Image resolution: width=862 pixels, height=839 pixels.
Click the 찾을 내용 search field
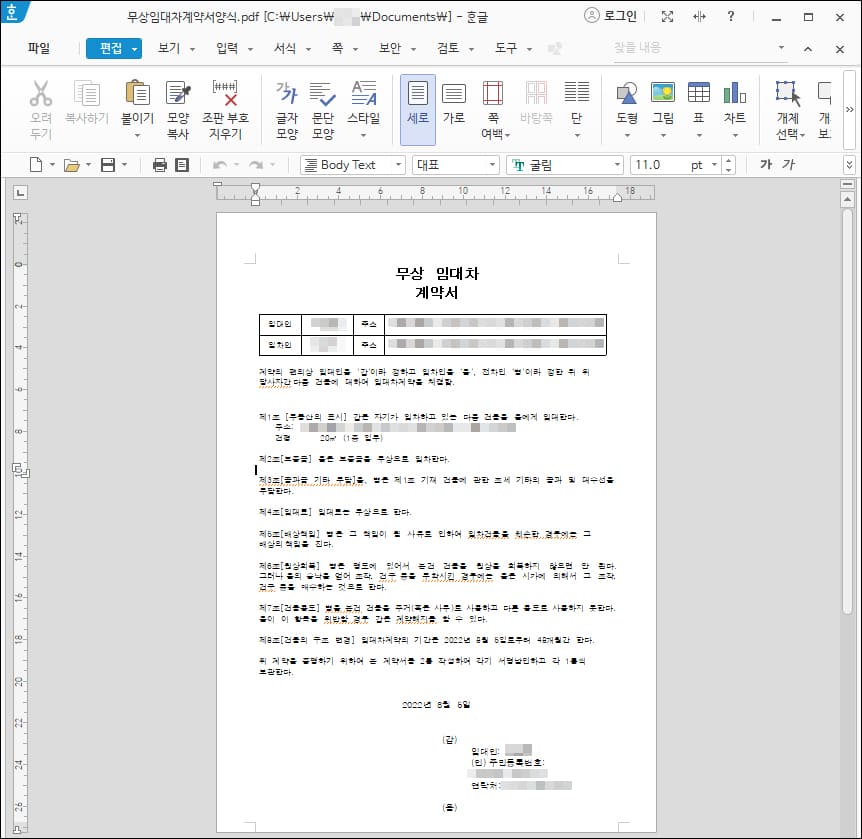(693, 48)
